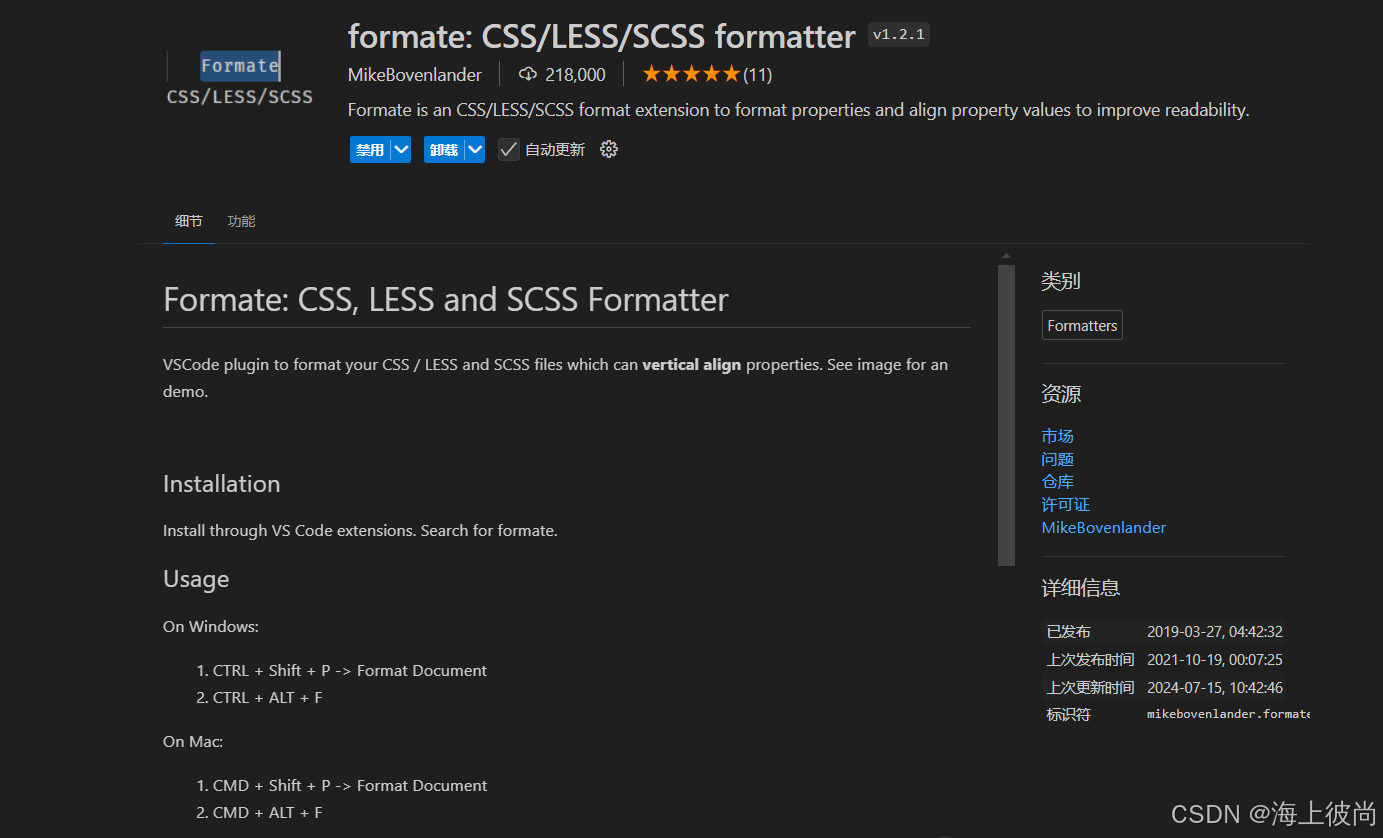The height and width of the screenshot is (838, 1383).
Task: Click the 标识符 label
Action: click(1069, 715)
